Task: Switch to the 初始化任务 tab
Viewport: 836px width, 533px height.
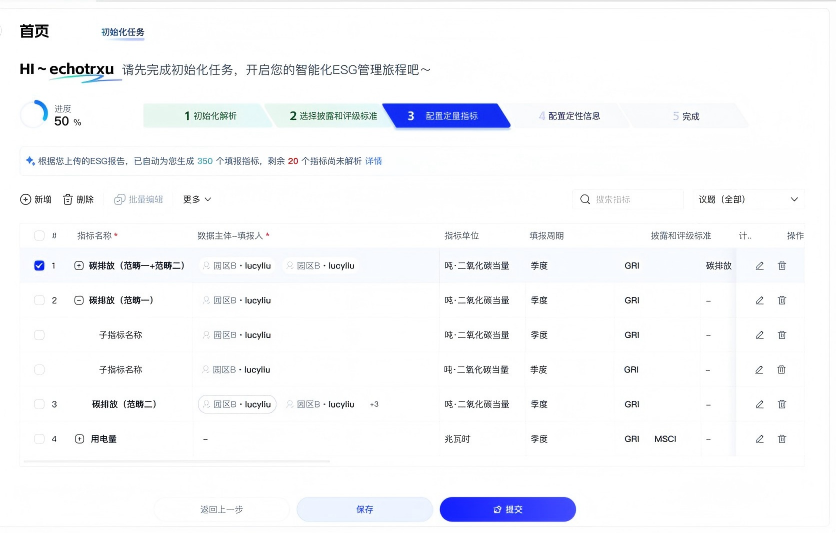Action: [123, 32]
